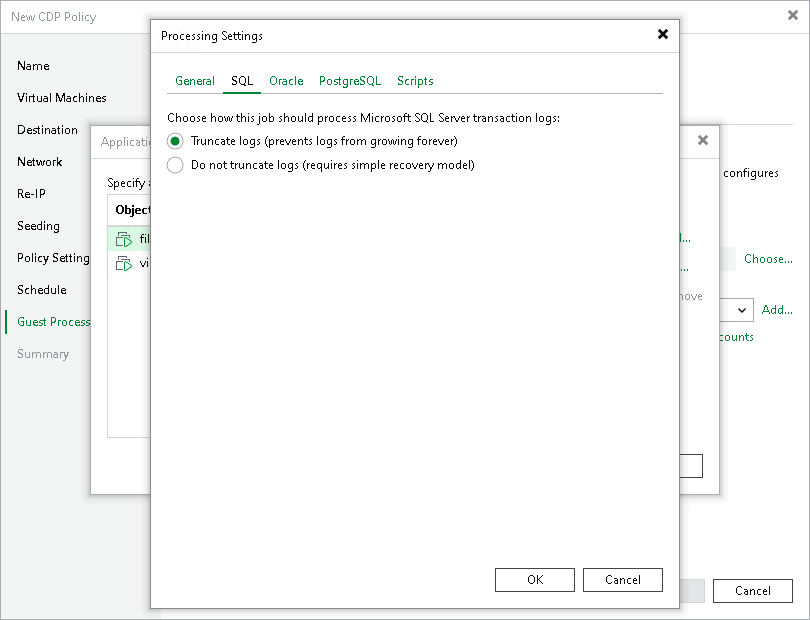Open the Seeding wizard step
The height and width of the screenshot is (620, 810).
click(38, 226)
